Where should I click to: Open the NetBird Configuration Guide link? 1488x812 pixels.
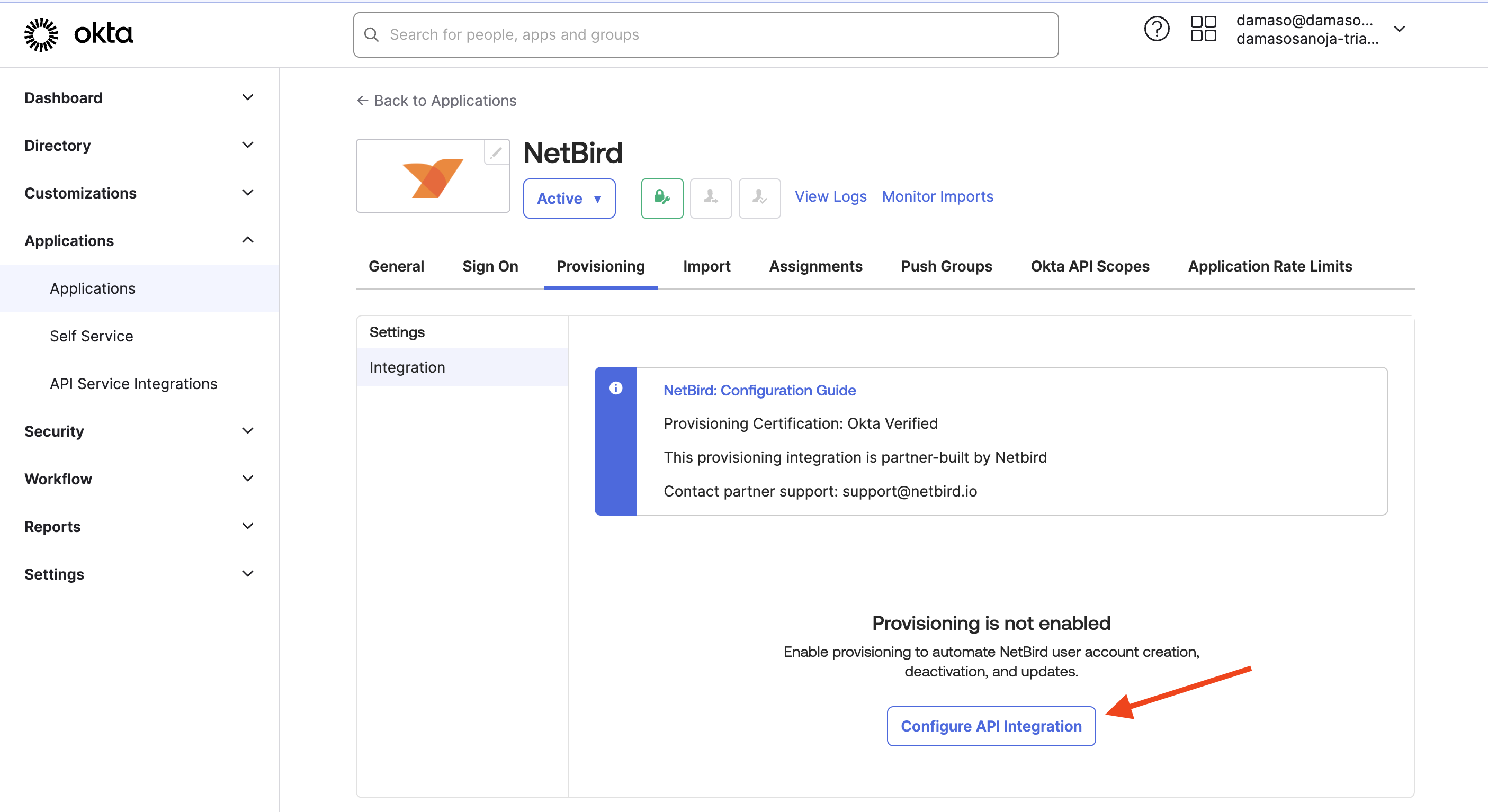pos(759,391)
